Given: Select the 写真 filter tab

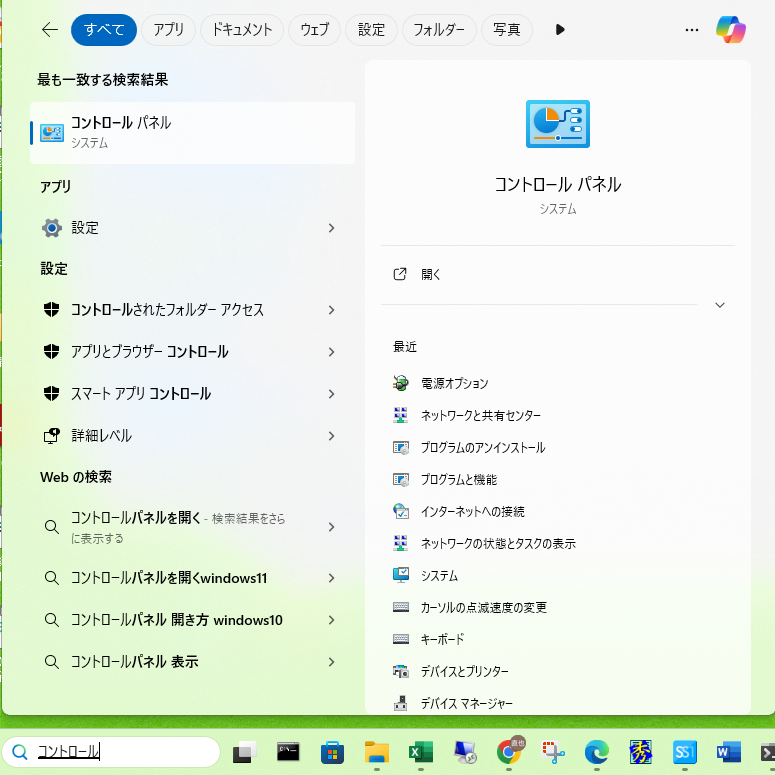Looking at the screenshot, I should (507, 30).
